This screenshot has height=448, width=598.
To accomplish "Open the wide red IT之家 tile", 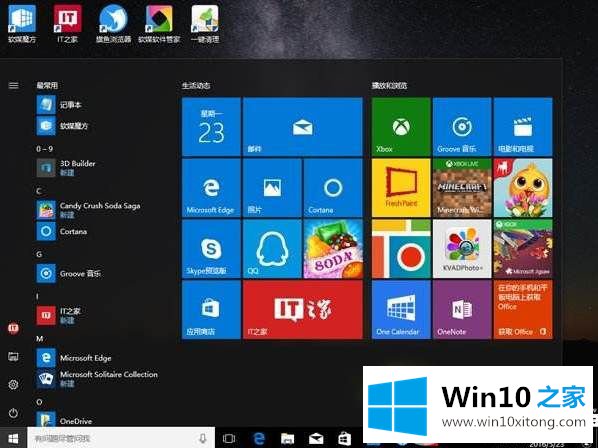I will [302, 310].
